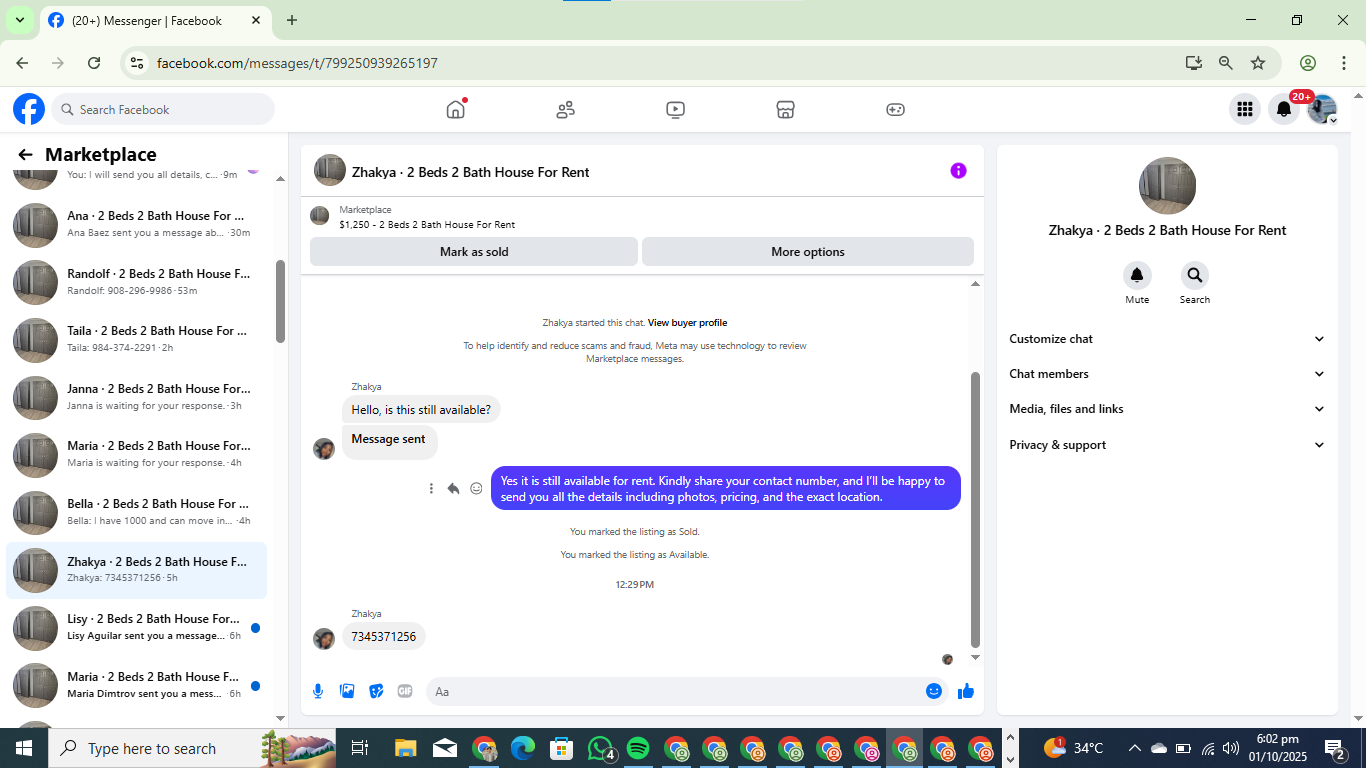Open browser zoom magnifier icon

1225,63
